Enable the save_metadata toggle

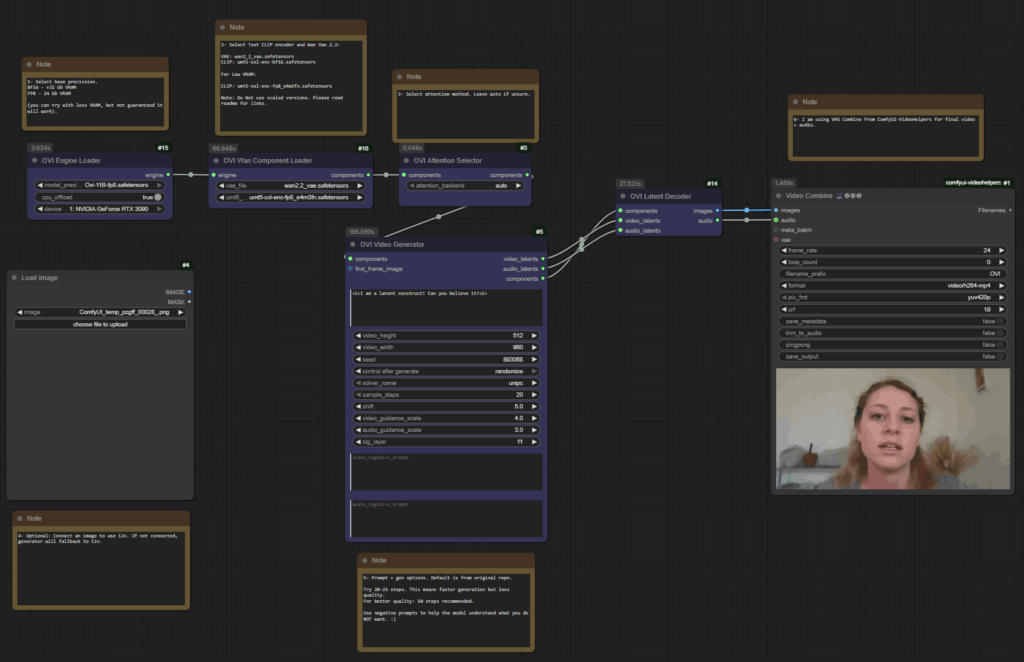(x=892, y=321)
